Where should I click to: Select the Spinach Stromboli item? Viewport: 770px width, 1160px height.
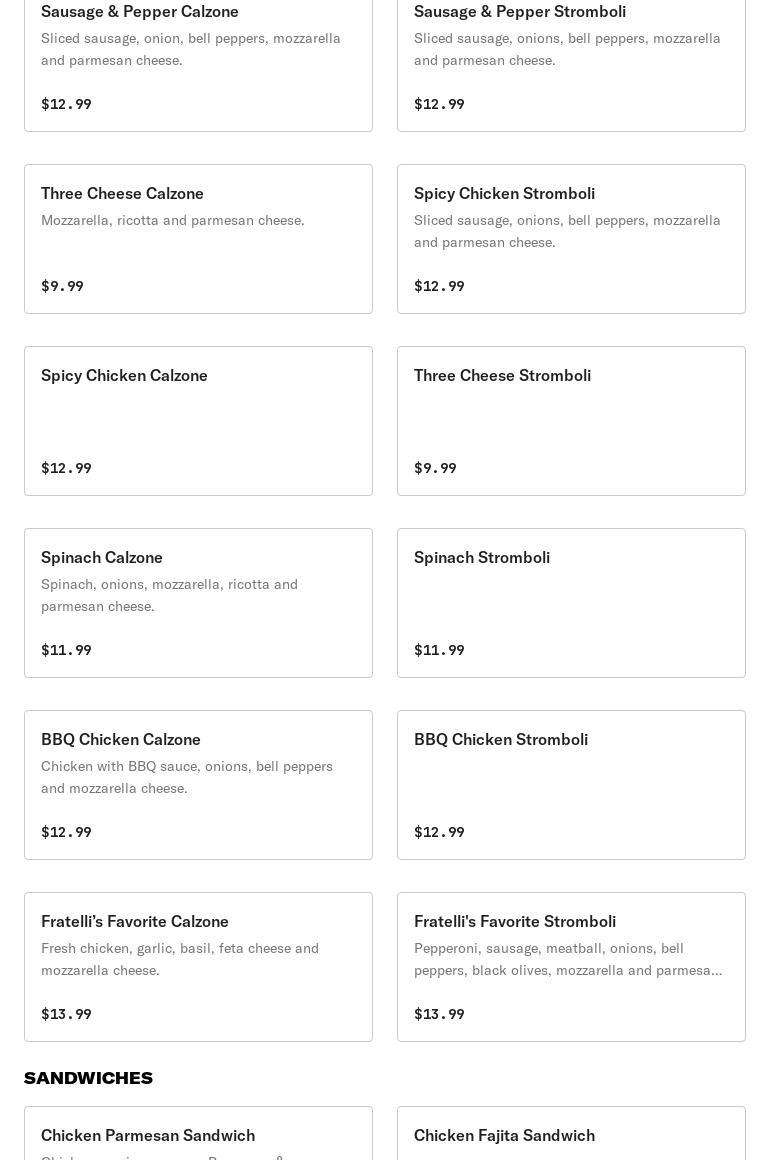571,603
